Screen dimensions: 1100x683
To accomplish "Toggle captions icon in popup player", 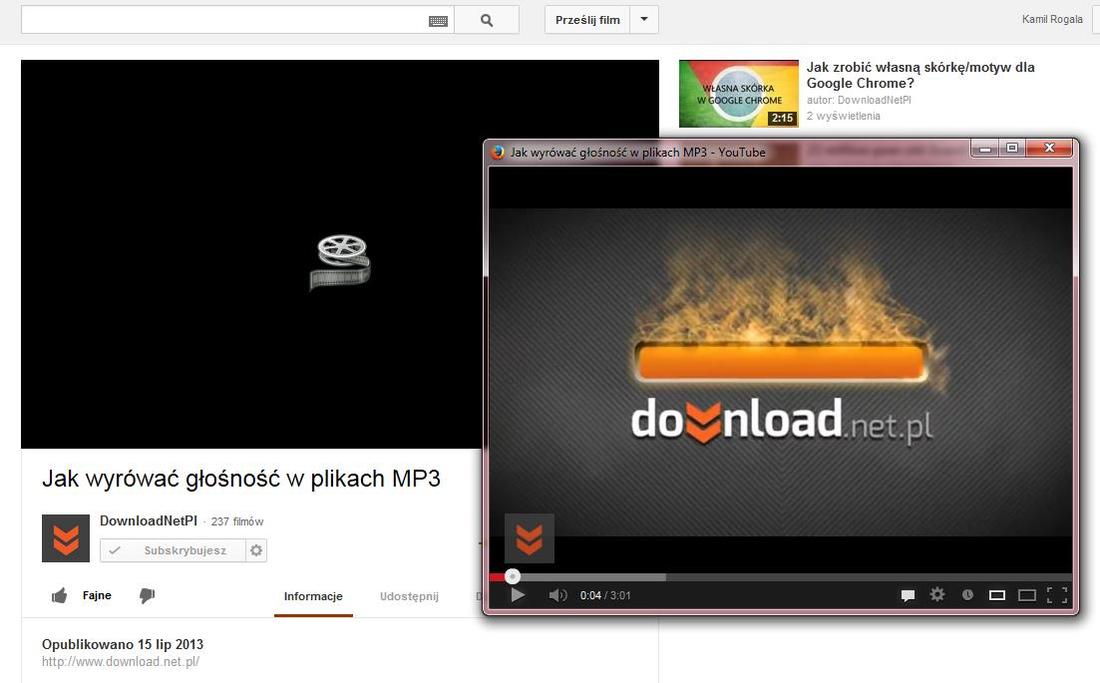I will [x=908, y=595].
